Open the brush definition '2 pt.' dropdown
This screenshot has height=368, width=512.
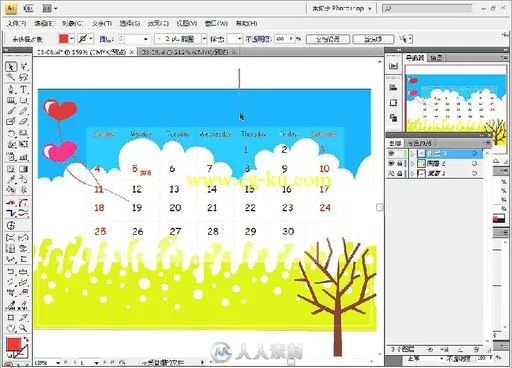point(204,39)
